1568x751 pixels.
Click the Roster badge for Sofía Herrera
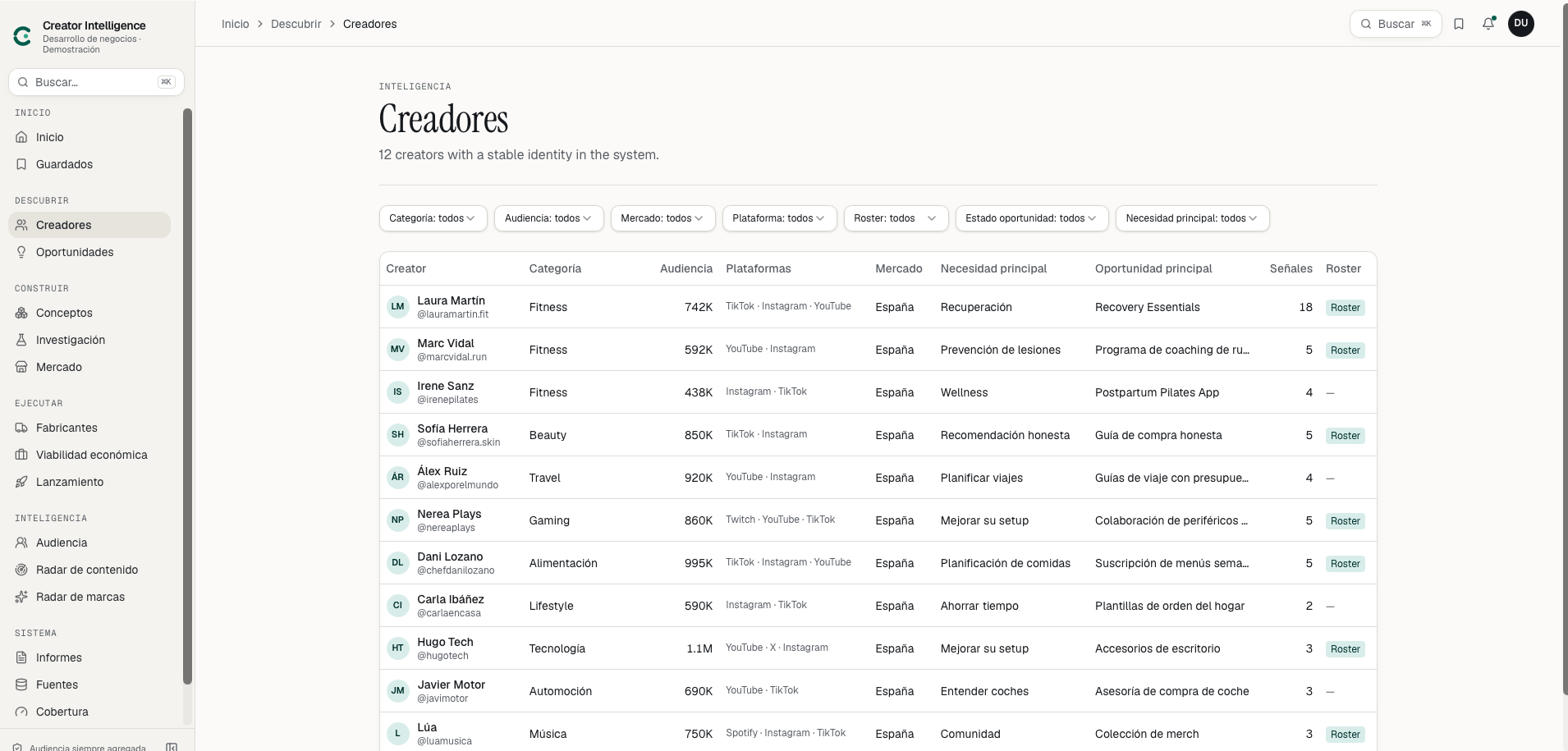(1346, 435)
